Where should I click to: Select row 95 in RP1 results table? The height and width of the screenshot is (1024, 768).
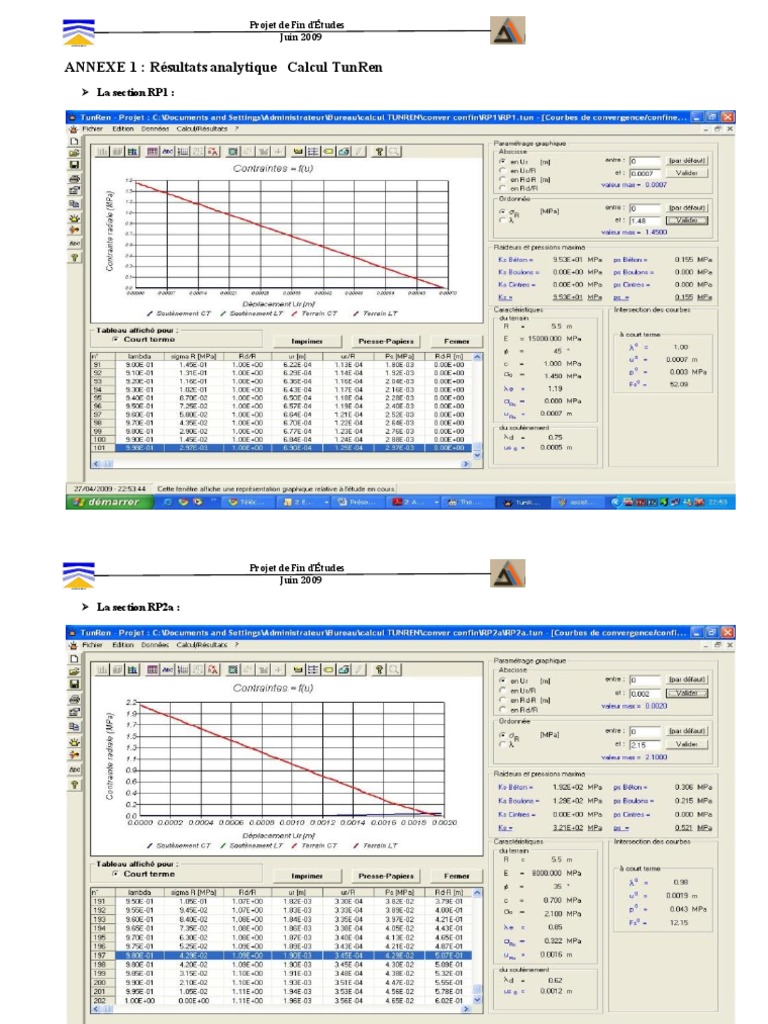pyautogui.click(x=281, y=398)
